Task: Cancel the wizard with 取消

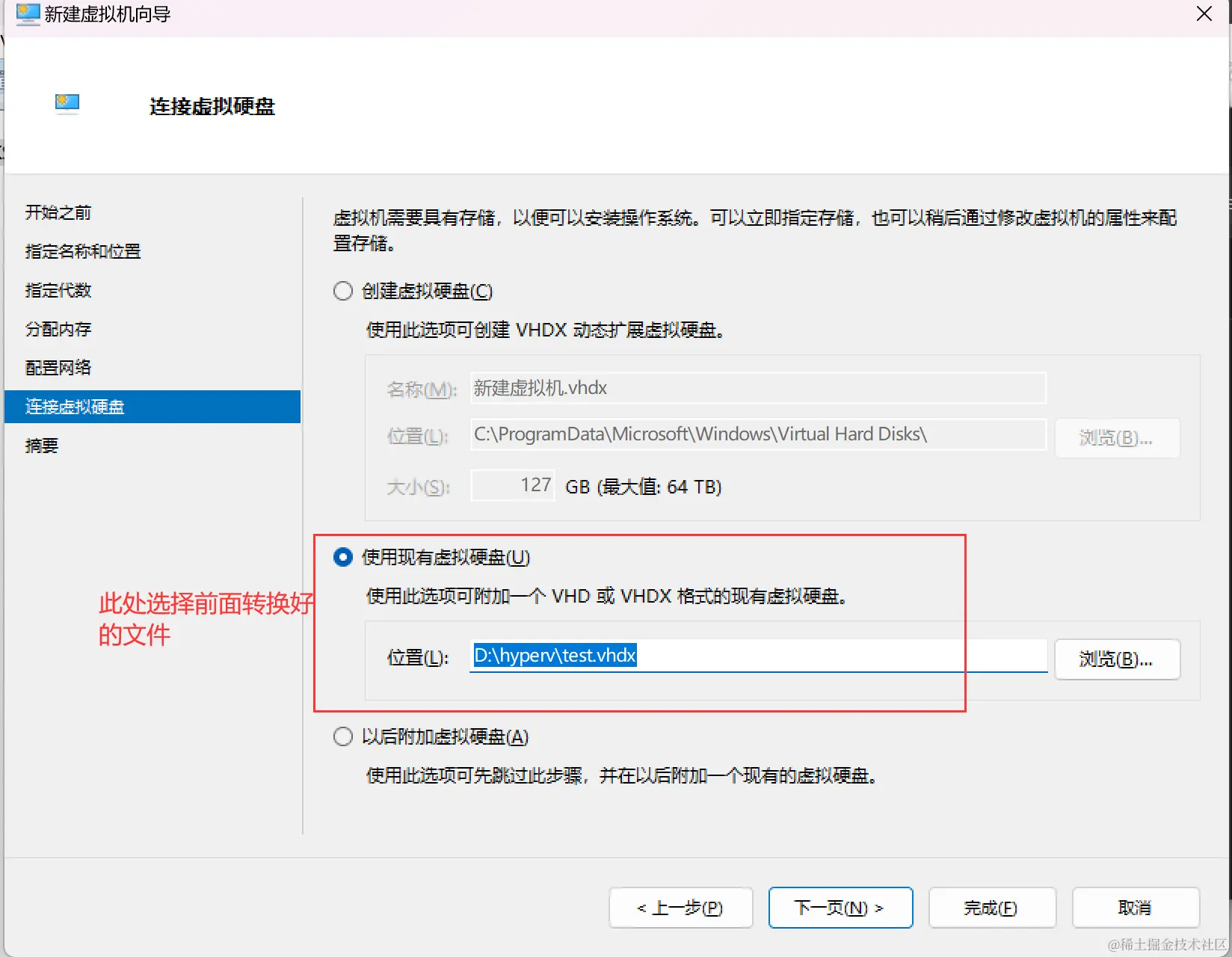Action: 1135,908
